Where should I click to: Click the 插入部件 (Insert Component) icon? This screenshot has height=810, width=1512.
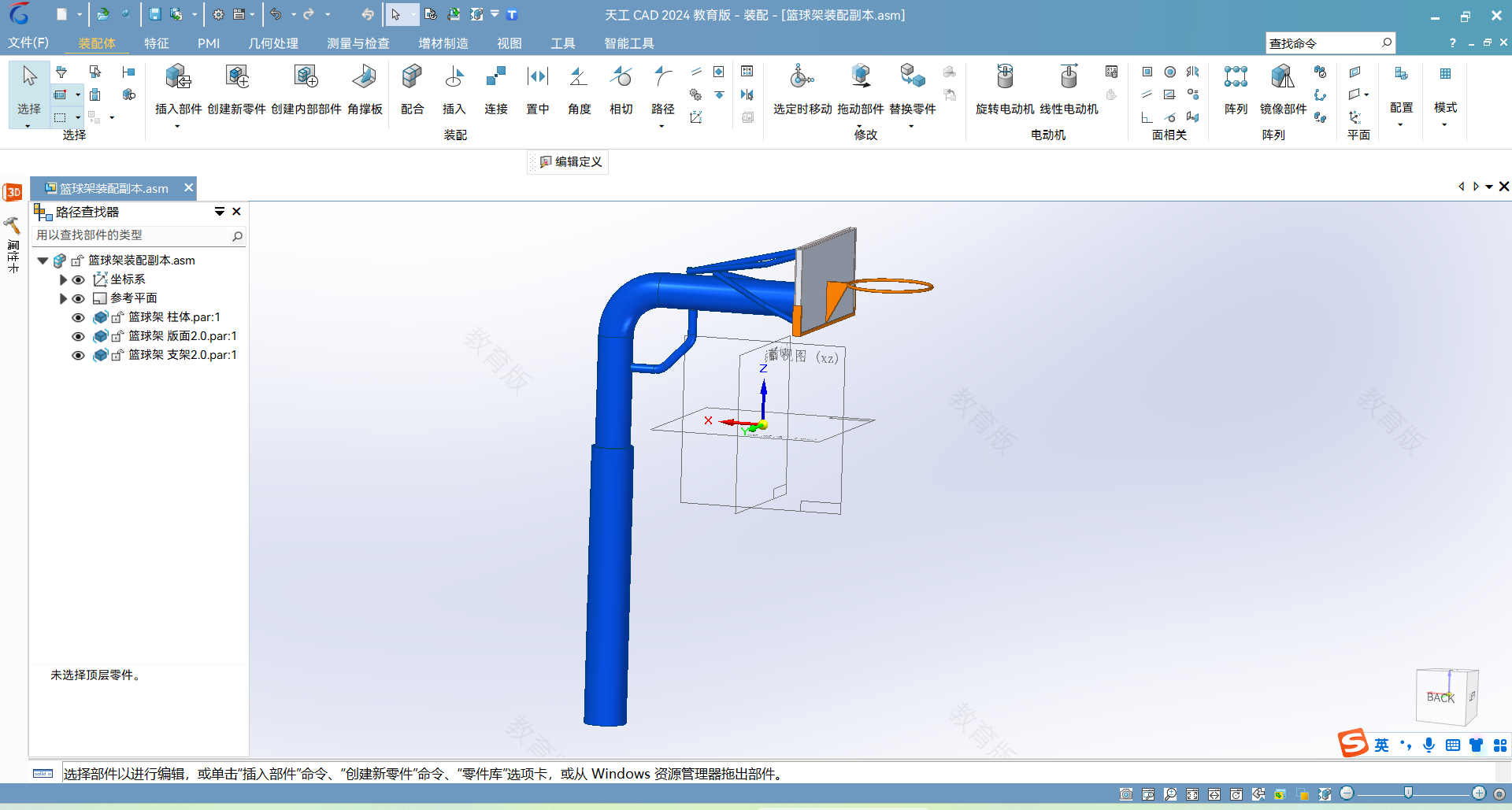point(178,77)
